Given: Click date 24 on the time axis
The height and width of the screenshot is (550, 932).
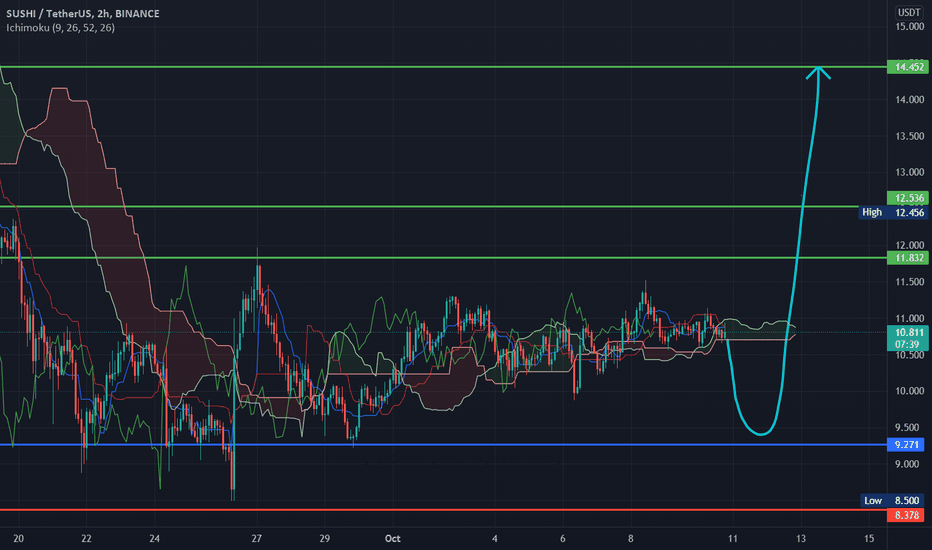Looking at the screenshot, I should pyautogui.click(x=155, y=539).
